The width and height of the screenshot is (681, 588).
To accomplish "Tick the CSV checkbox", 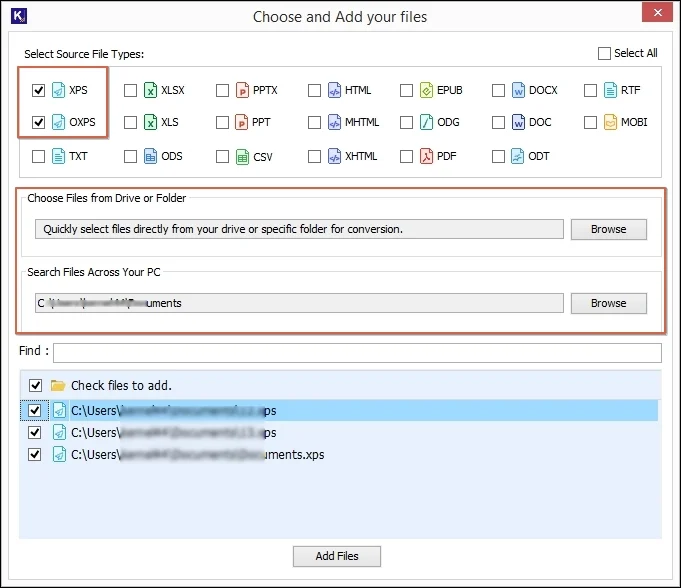I will click(222, 156).
